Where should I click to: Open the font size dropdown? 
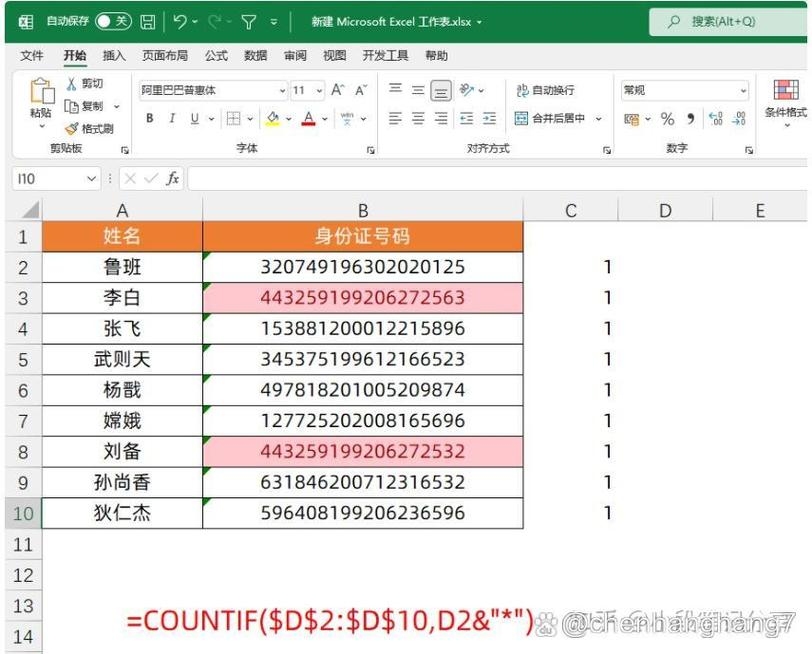click(x=320, y=90)
